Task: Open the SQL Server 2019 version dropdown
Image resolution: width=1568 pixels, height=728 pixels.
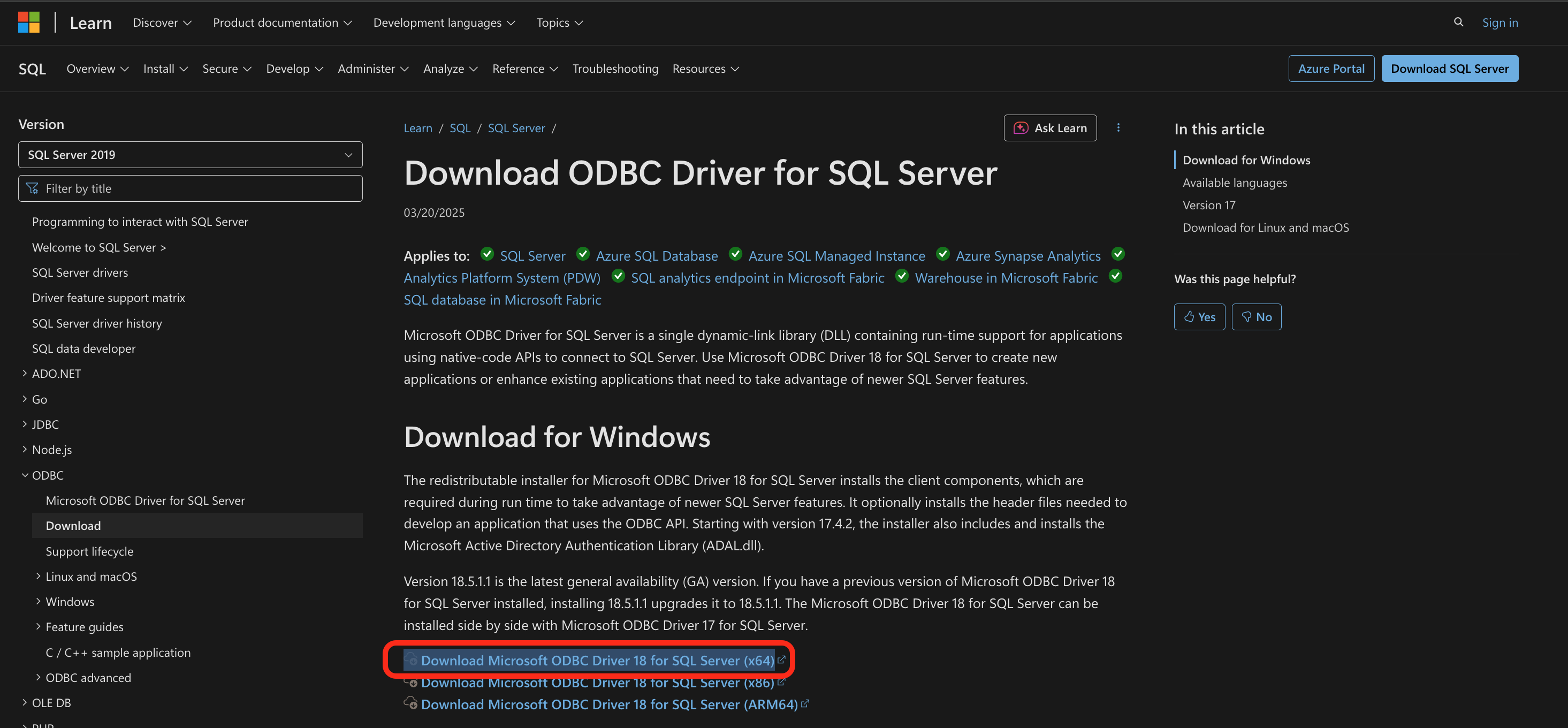Action: [190, 155]
